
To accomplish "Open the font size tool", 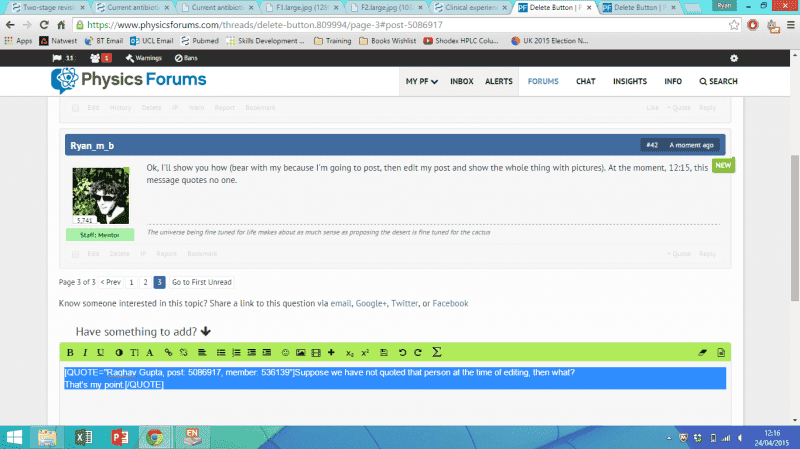I will (134, 353).
